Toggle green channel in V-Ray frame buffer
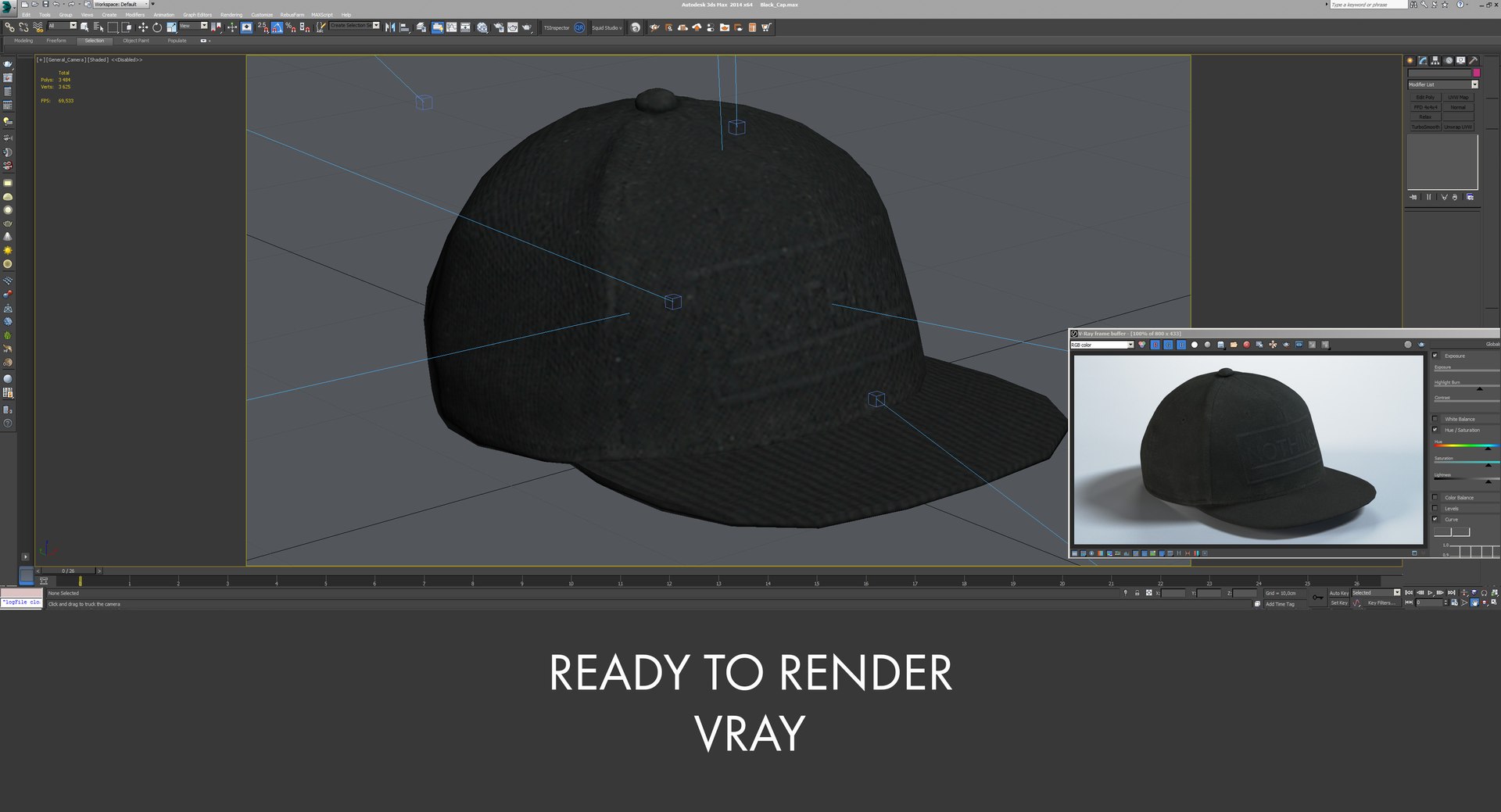This screenshot has width=1501, height=812. point(1168,345)
